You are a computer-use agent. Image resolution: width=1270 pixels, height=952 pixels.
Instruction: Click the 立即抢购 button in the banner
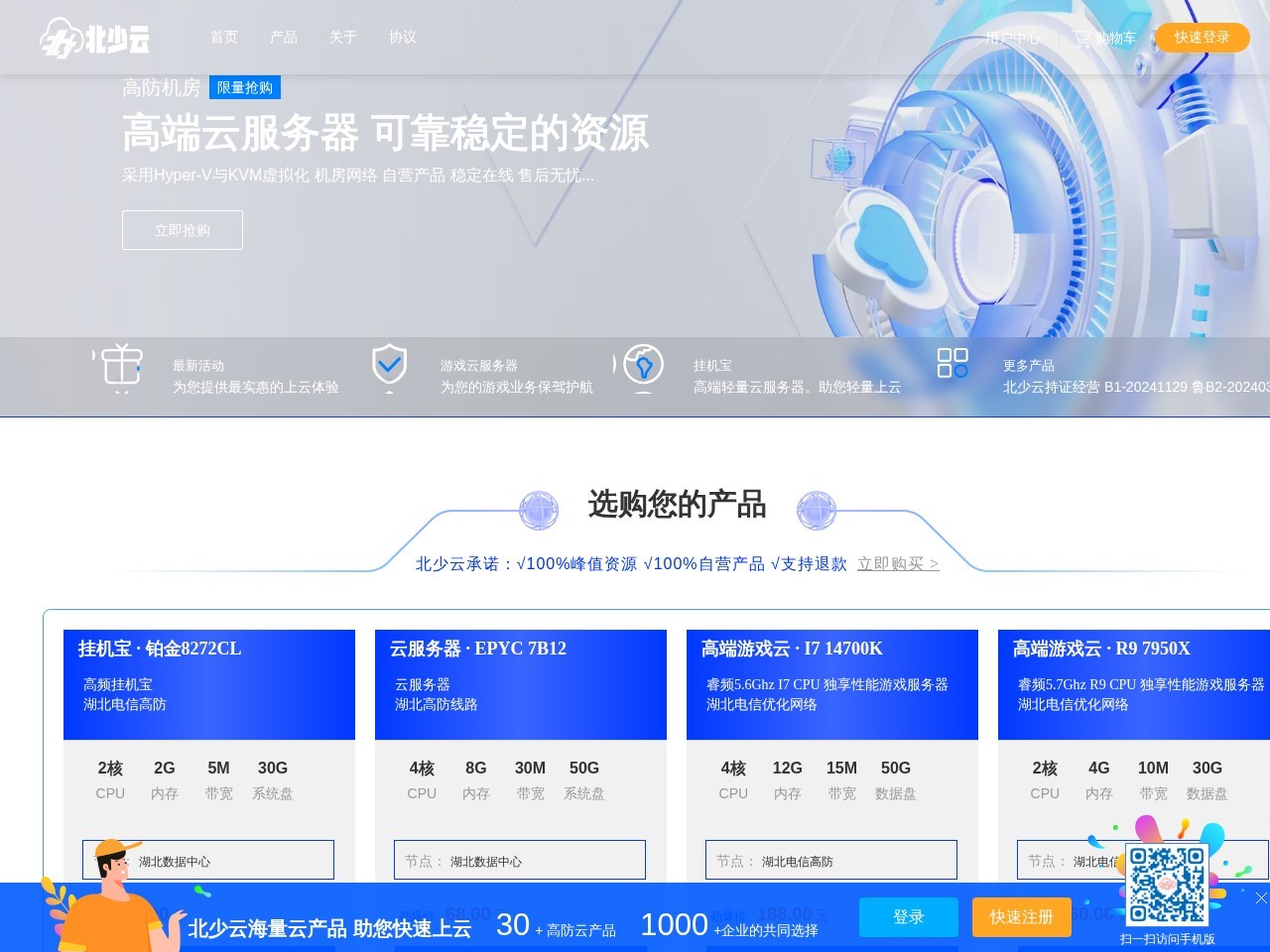(182, 229)
